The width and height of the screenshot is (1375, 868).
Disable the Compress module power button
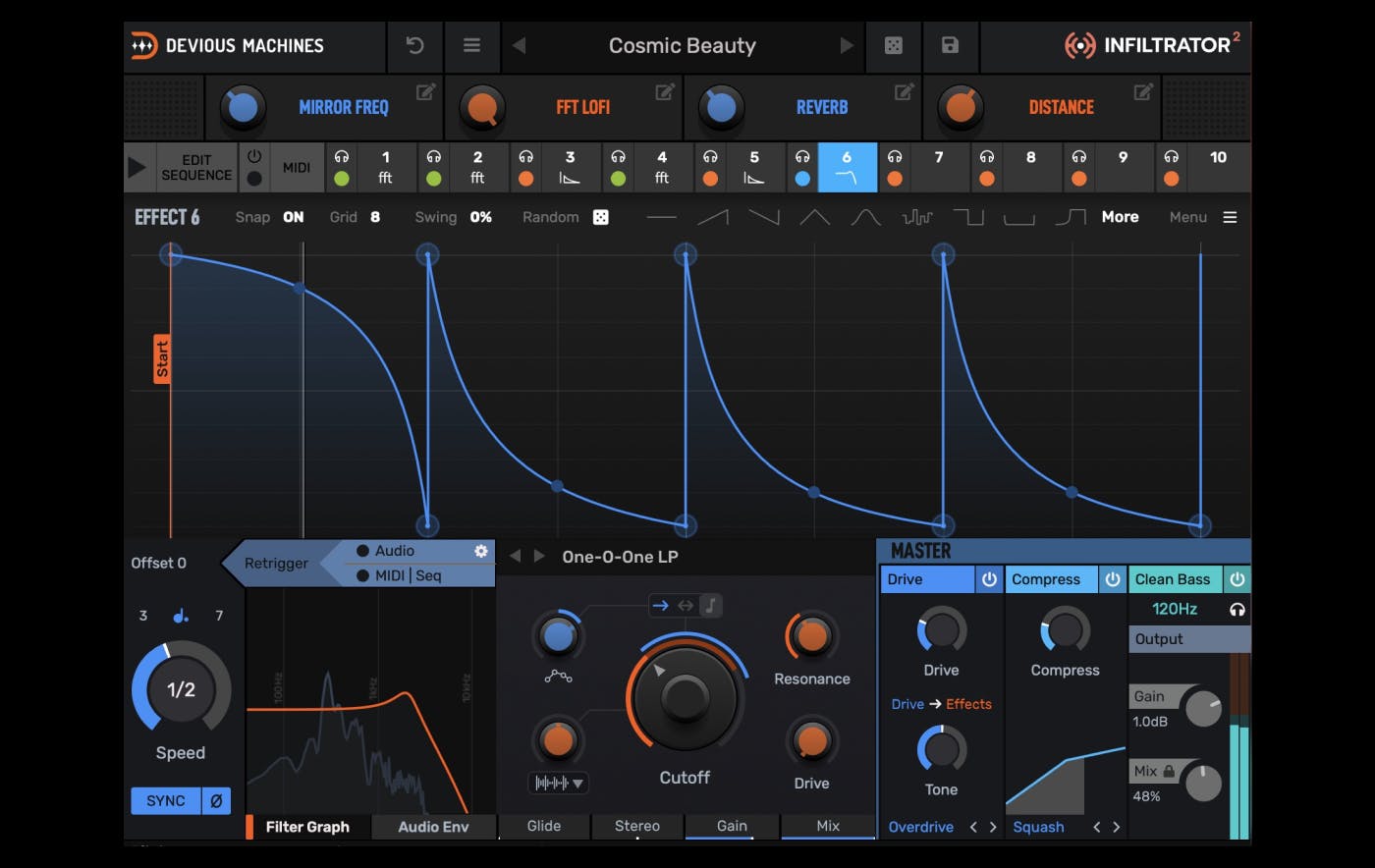coord(1112,579)
